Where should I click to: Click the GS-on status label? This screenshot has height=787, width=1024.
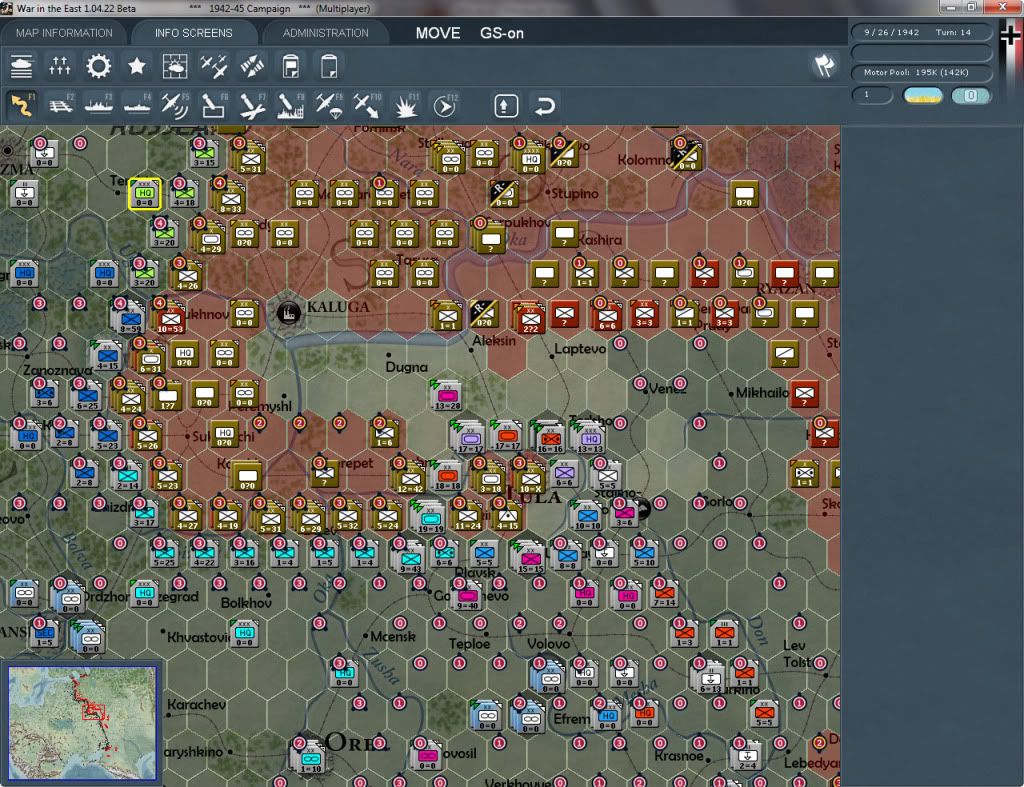502,33
